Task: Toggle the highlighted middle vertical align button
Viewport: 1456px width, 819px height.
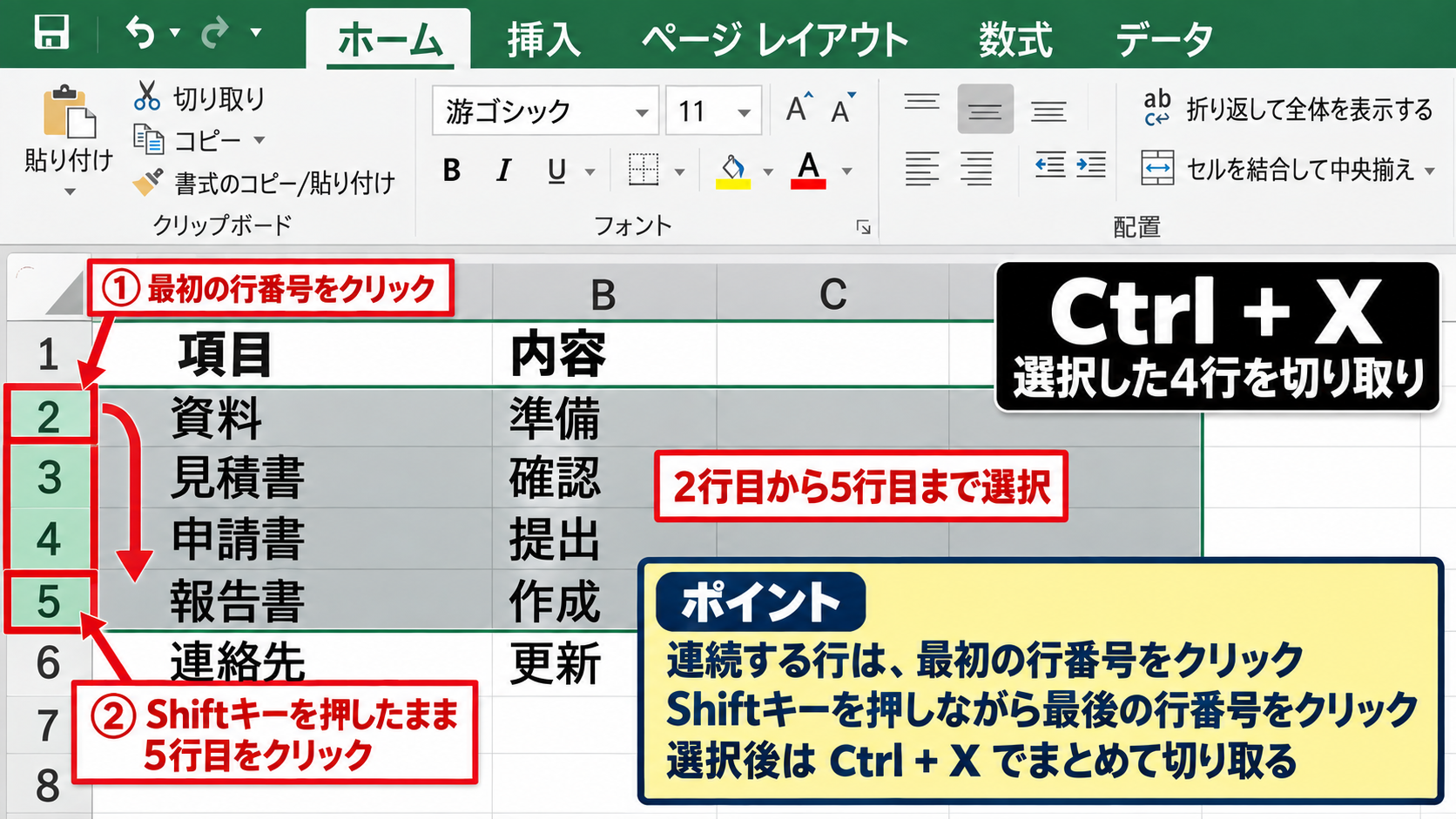Action: point(985,109)
